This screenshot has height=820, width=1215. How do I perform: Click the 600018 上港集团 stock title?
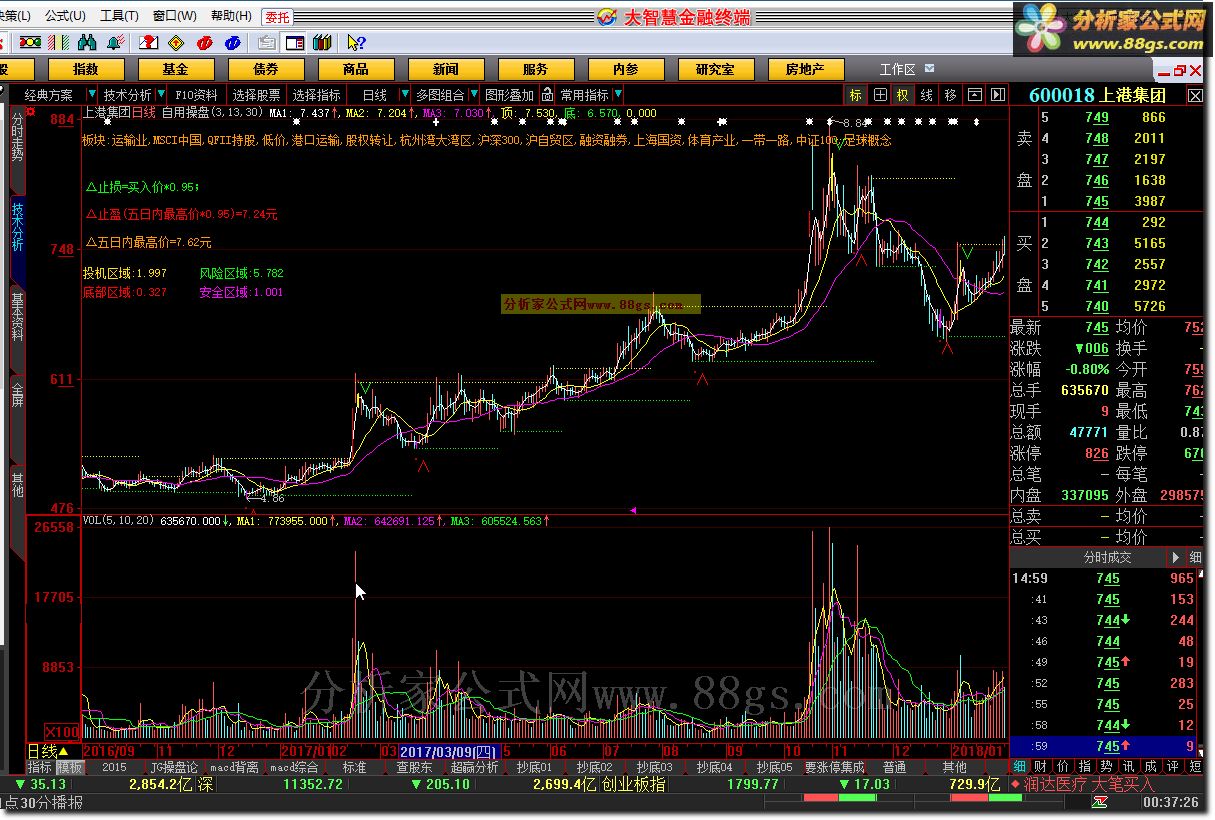coord(1097,95)
